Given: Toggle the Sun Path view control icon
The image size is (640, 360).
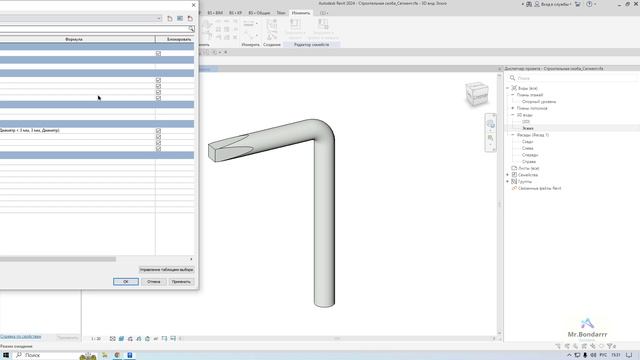Looking at the screenshot, I should coord(130,339).
